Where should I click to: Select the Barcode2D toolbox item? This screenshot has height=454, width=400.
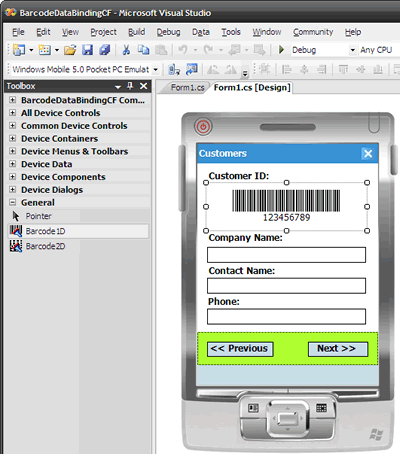click(x=78, y=246)
